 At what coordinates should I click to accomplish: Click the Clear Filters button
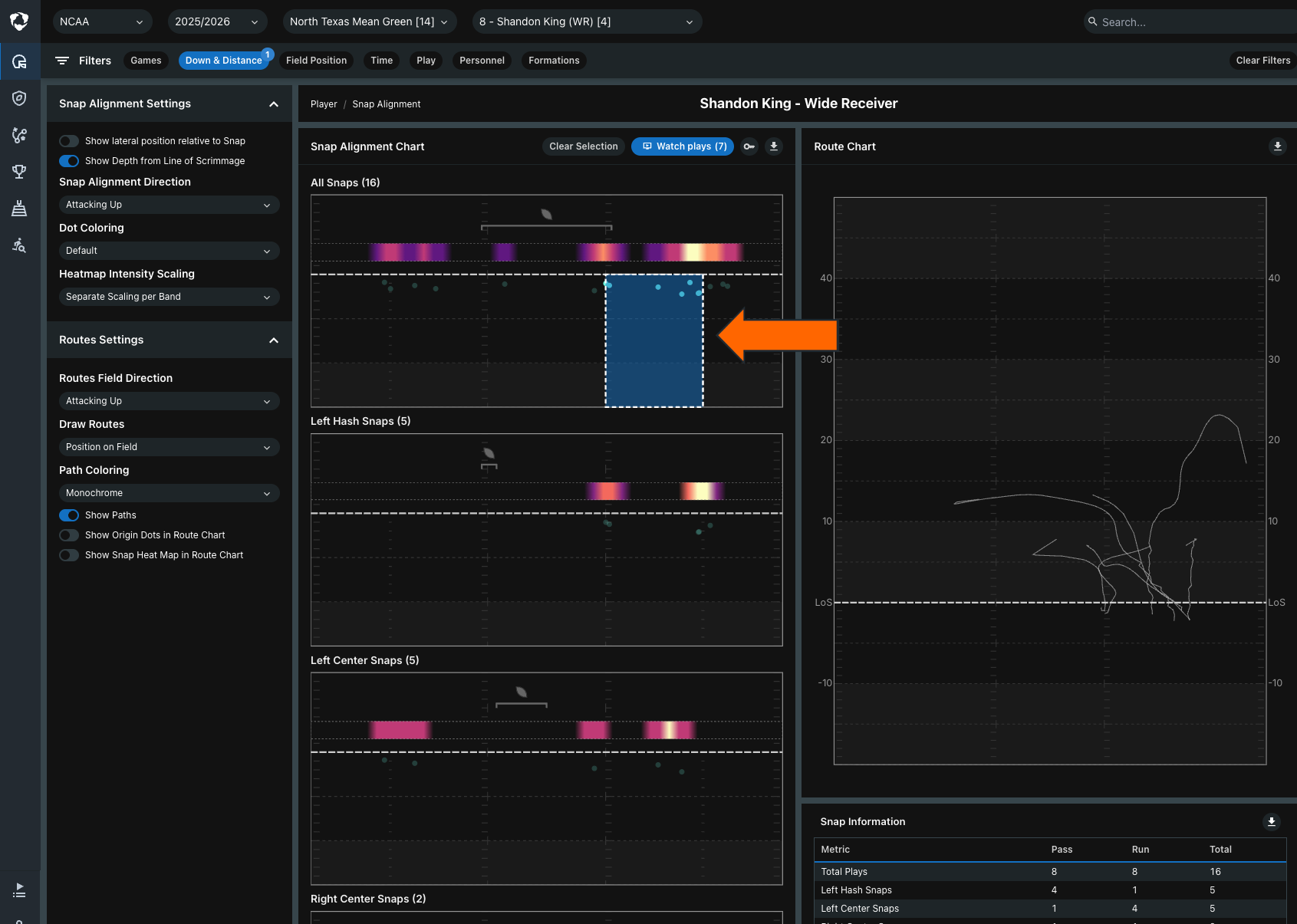point(1262,61)
